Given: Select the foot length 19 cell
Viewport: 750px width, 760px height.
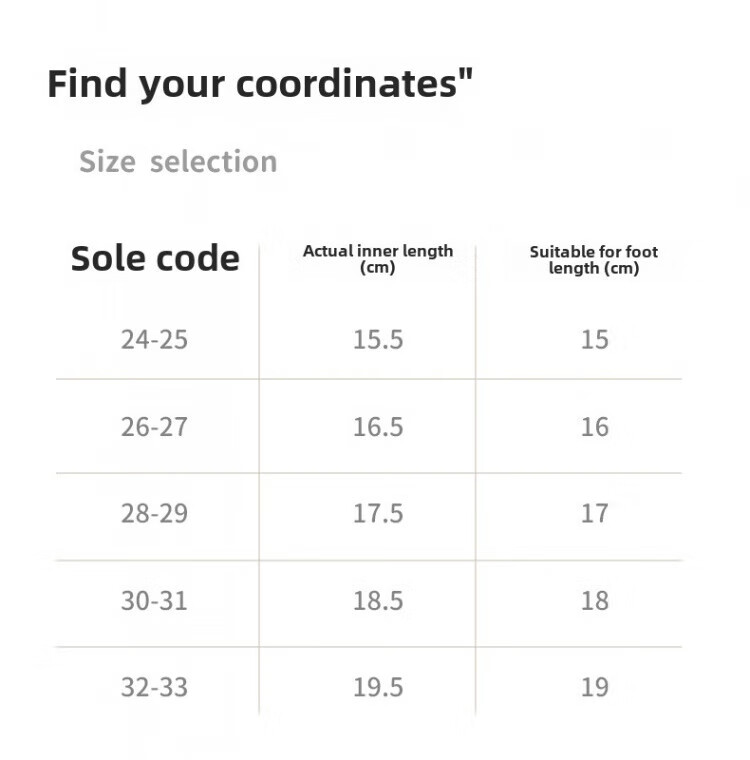Looking at the screenshot, I should pos(594,688).
